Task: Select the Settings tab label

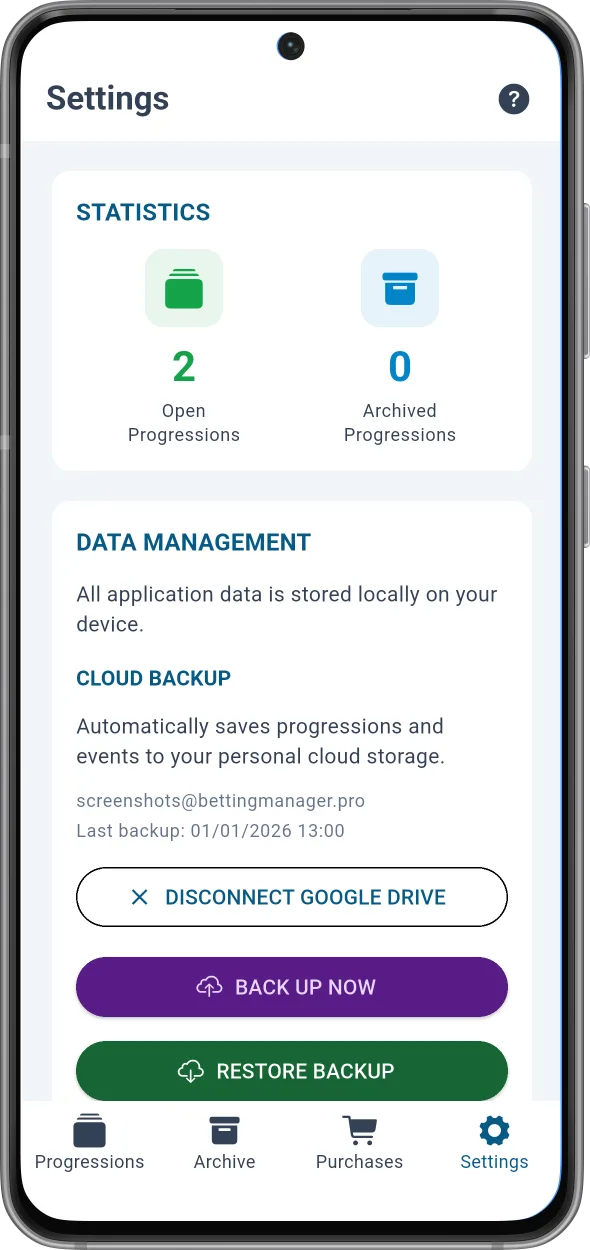Action: [x=494, y=1162]
